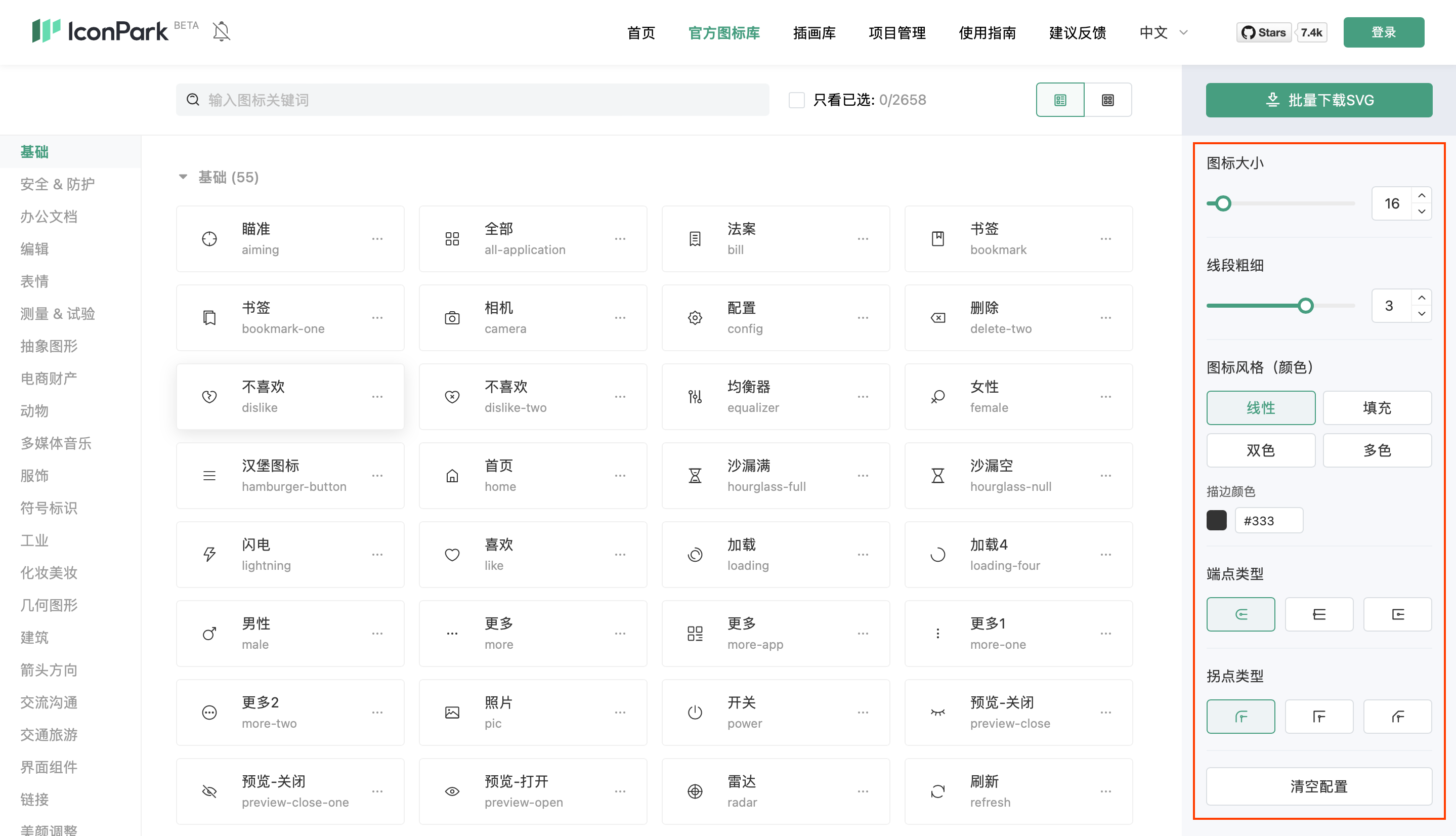Open more options for camera card

click(x=620, y=317)
